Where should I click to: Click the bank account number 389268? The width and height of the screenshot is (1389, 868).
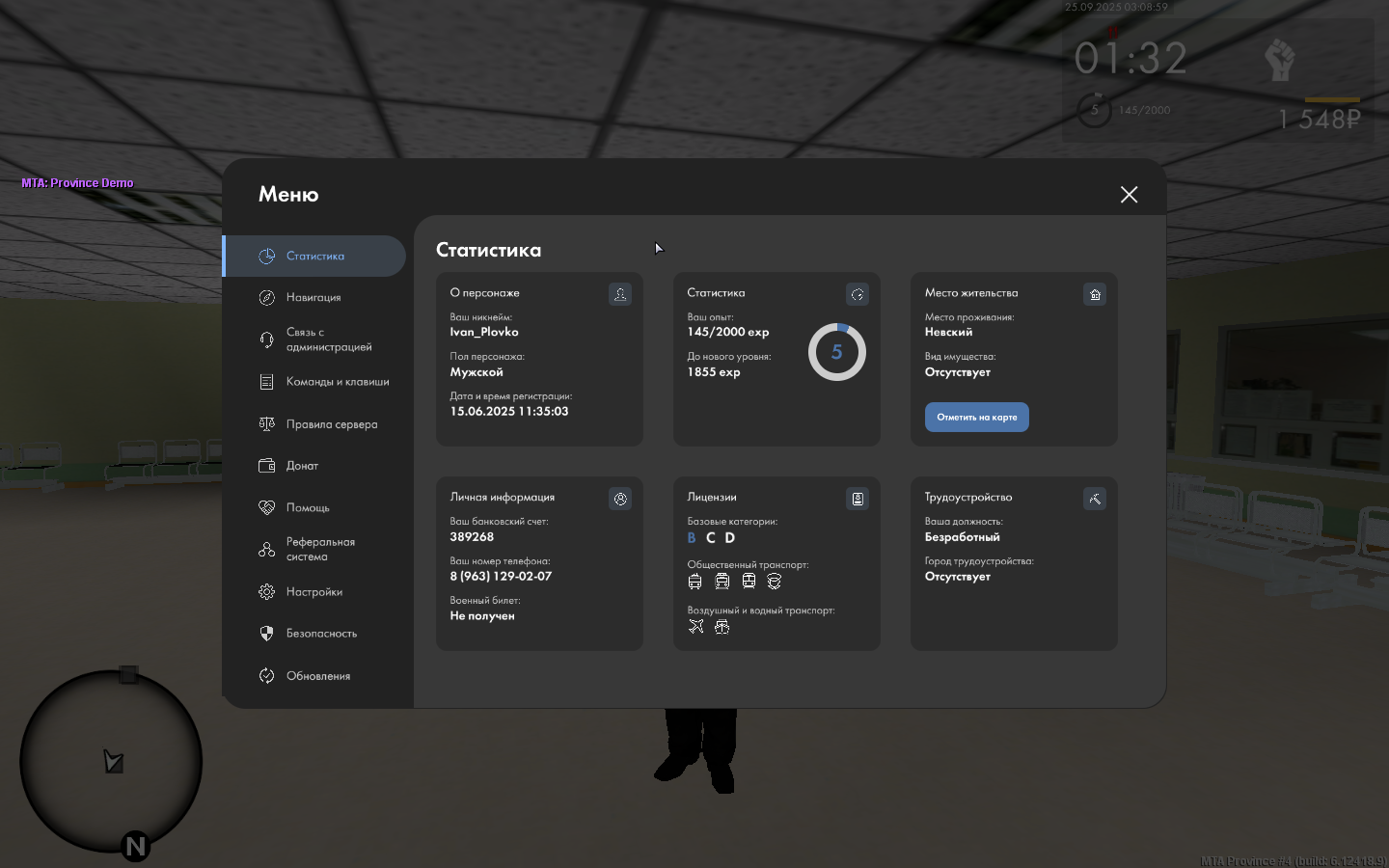472,537
